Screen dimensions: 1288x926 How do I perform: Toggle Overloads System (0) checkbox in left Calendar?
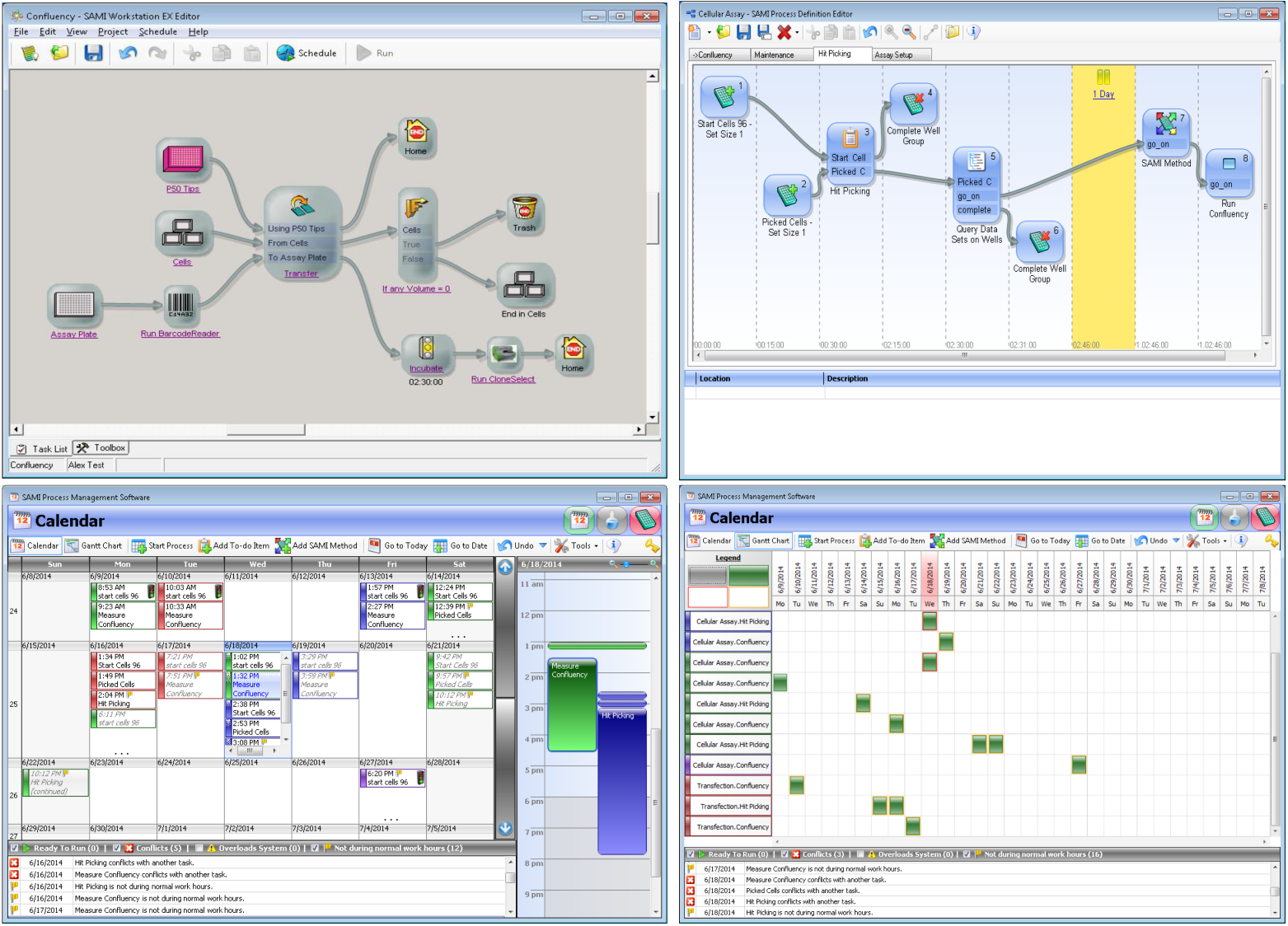pos(199,848)
